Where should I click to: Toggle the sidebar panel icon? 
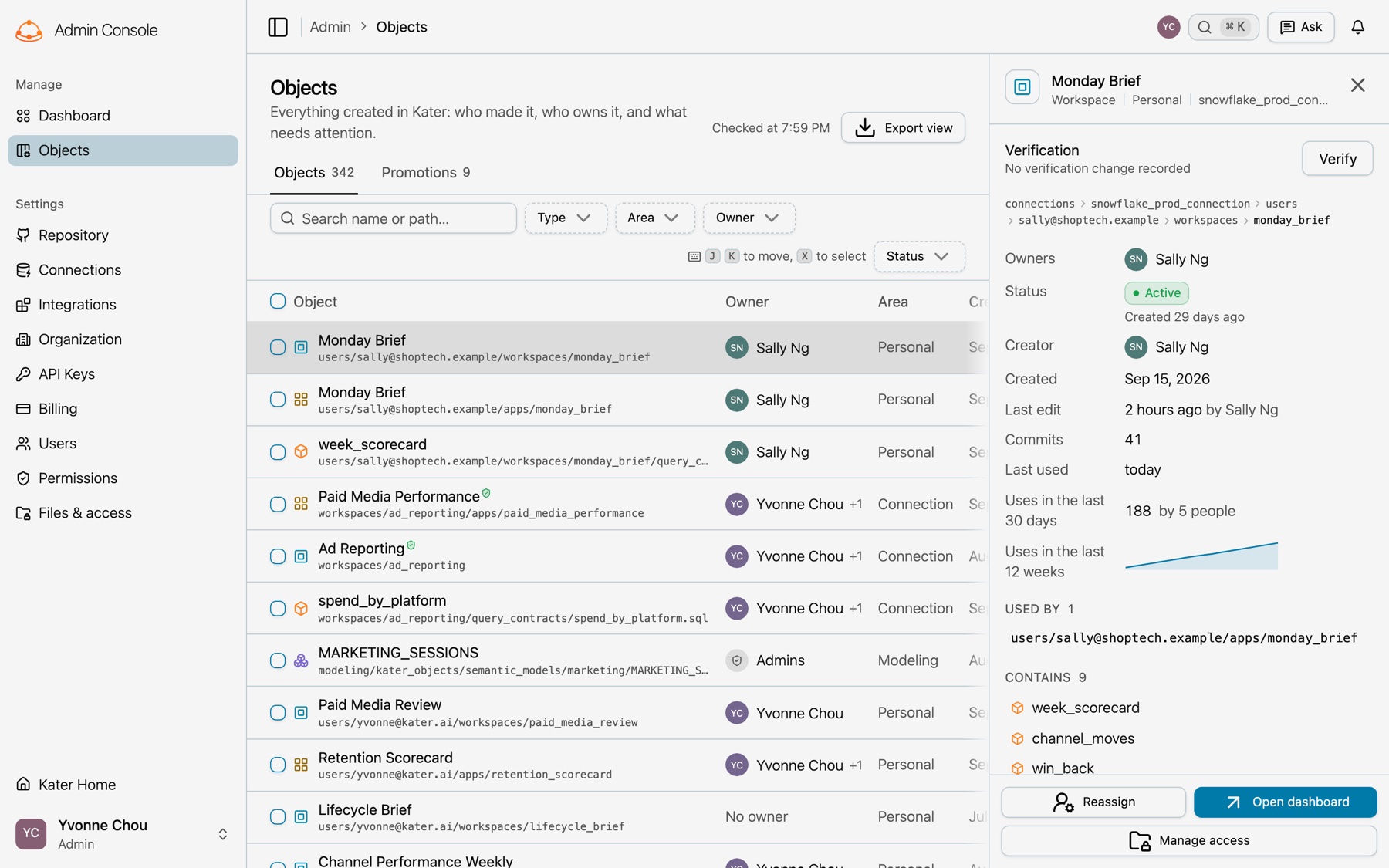(x=278, y=27)
